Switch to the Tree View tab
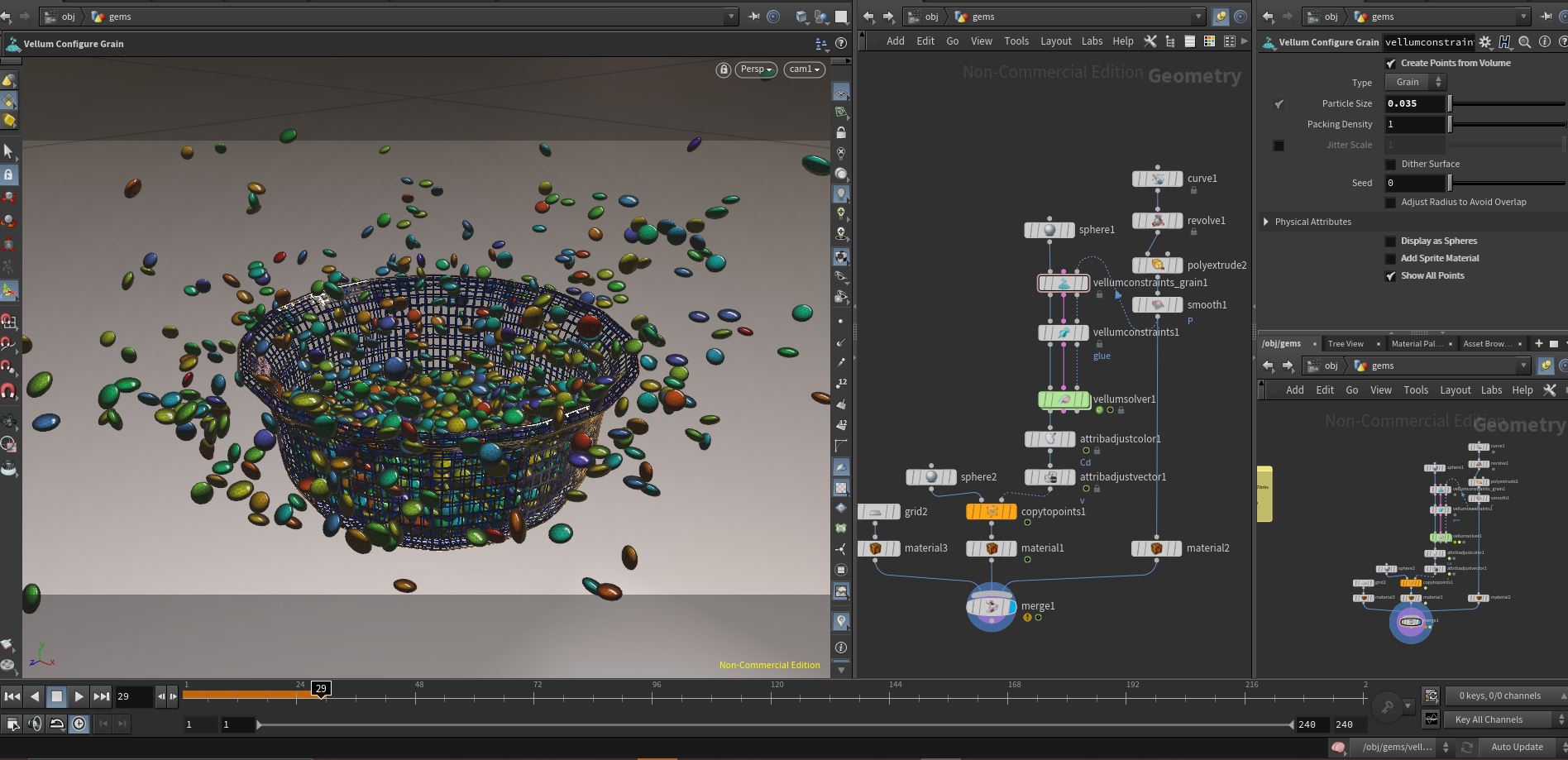This screenshot has height=760, width=1568. [x=1346, y=344]
